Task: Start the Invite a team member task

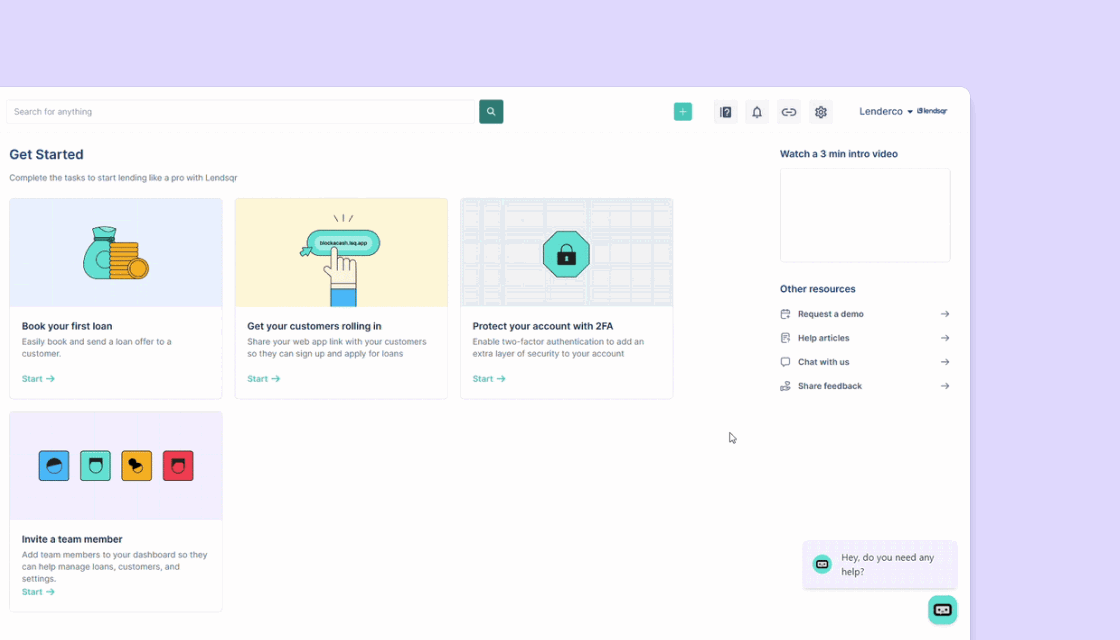Action: [38, 592]
